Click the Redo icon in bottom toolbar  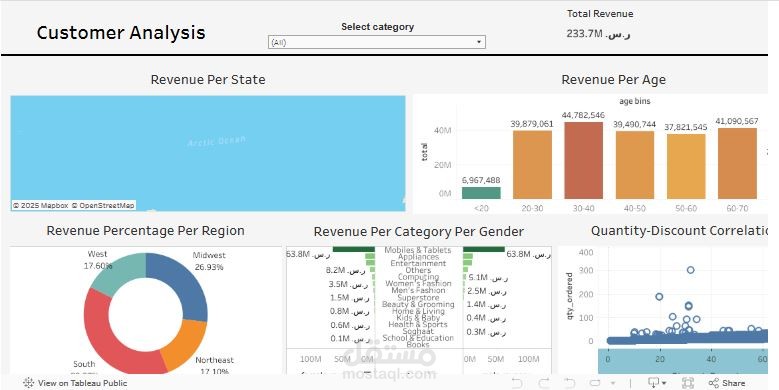[x=544, y=383]
